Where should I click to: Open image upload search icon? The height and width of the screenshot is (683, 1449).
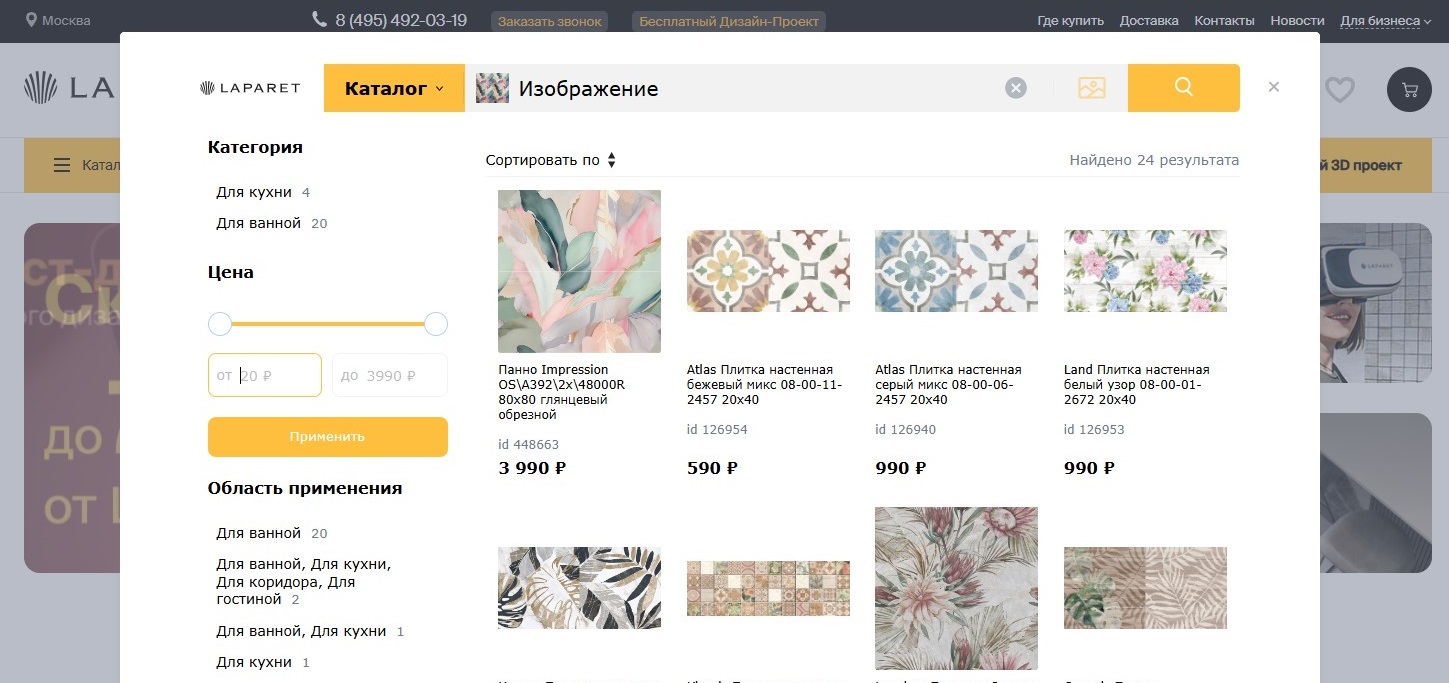[x=1092, y=88]
